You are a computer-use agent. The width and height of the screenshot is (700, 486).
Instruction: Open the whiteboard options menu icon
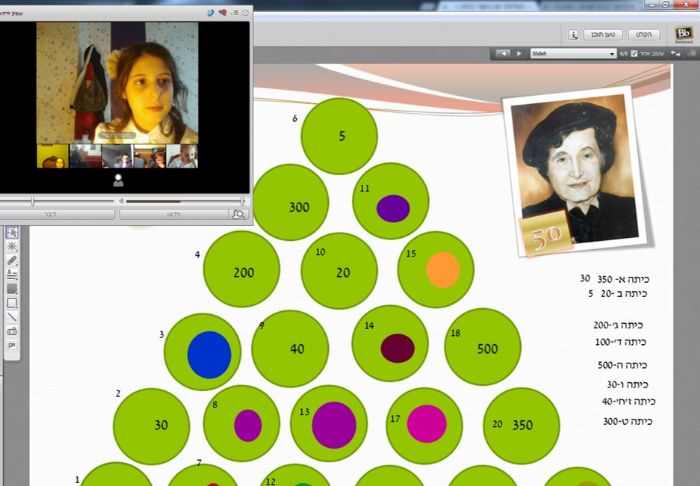tap(692, 54)
